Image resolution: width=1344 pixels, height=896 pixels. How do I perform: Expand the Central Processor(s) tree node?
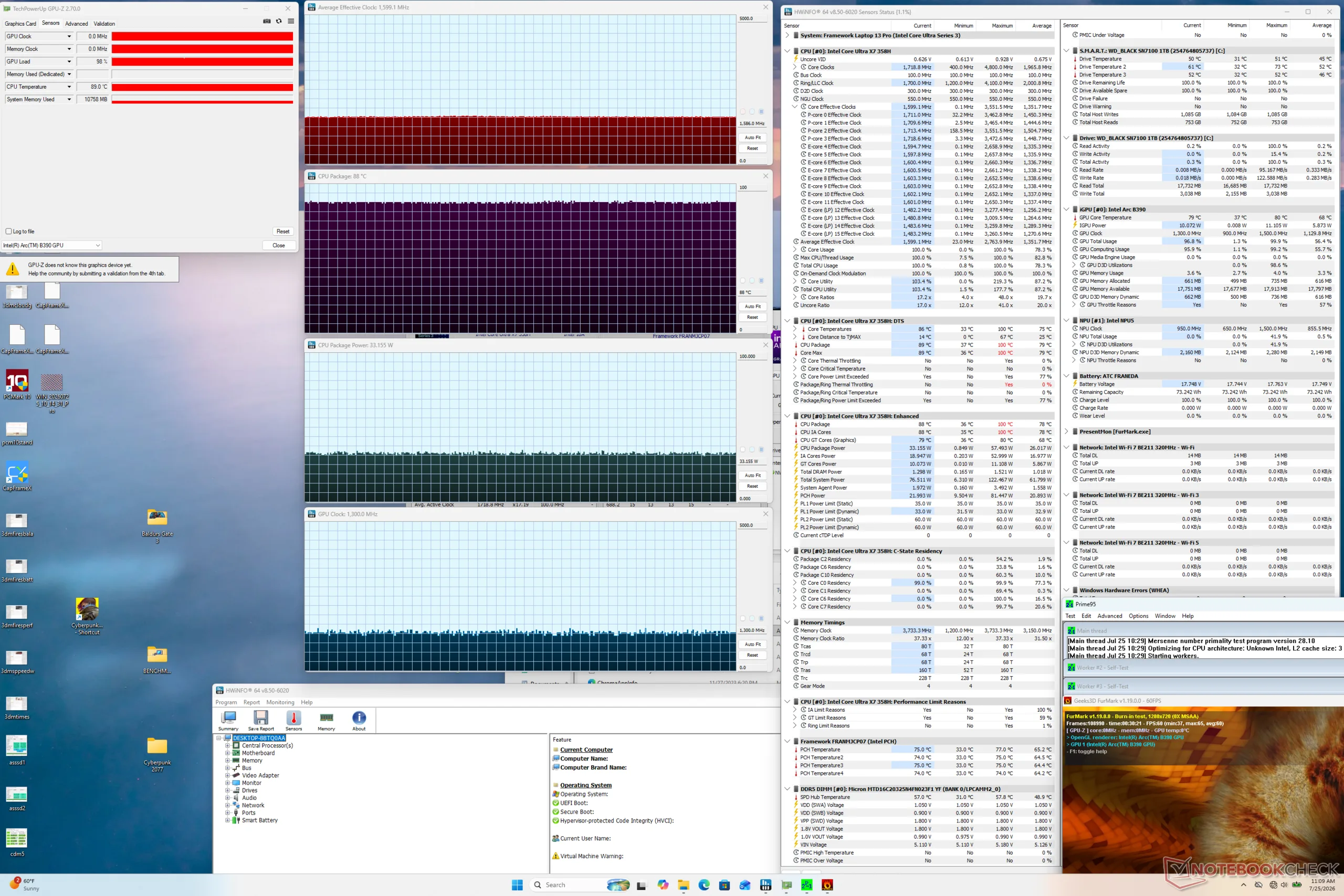coord(227,746)
